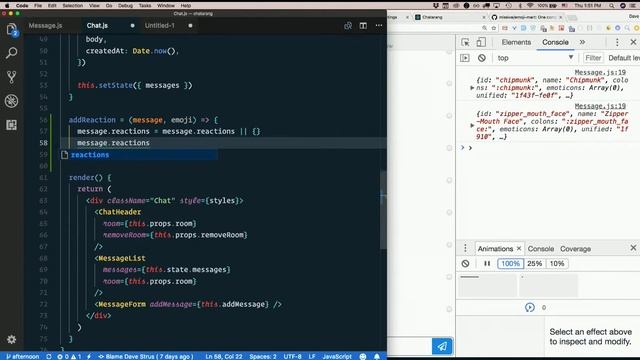640x360 pixels.
Task: Select the reactions autocomplete suggestion
Action: [139, 155]
